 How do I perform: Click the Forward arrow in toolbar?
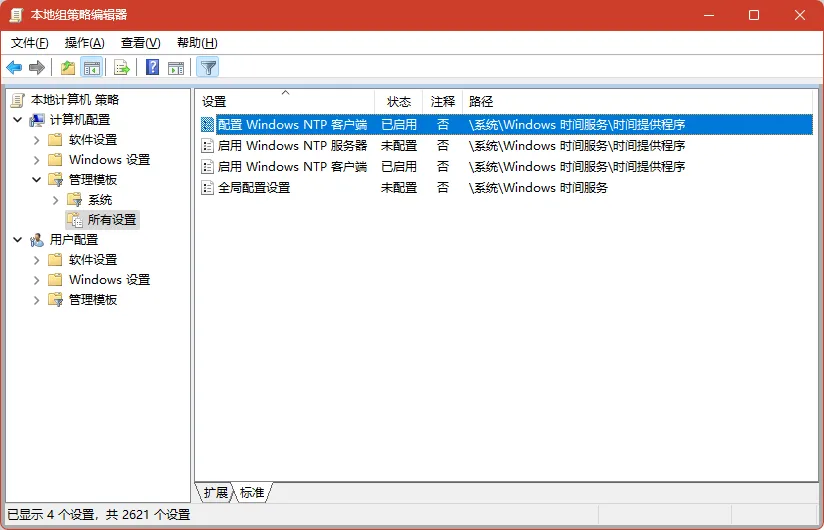click(x=37, y=67)
